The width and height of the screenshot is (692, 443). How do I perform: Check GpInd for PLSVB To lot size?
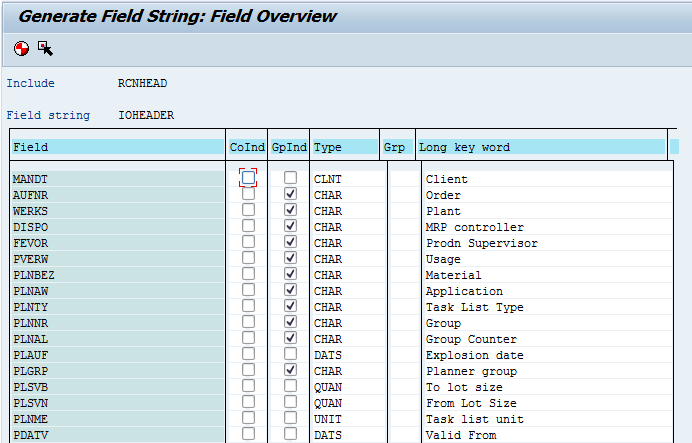[x=290, y=386]
